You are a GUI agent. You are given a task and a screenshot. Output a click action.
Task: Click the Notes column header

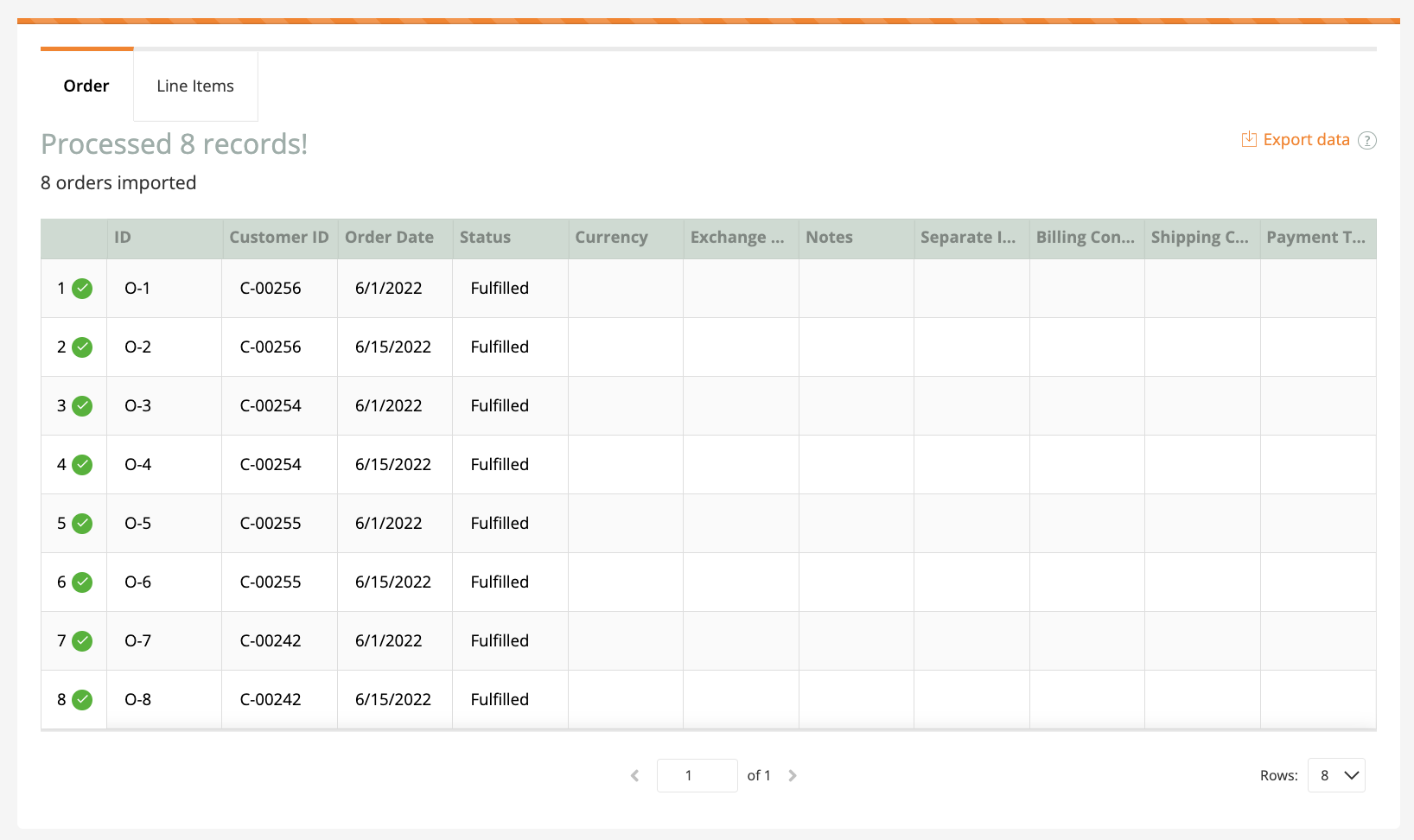click(857, 238)
